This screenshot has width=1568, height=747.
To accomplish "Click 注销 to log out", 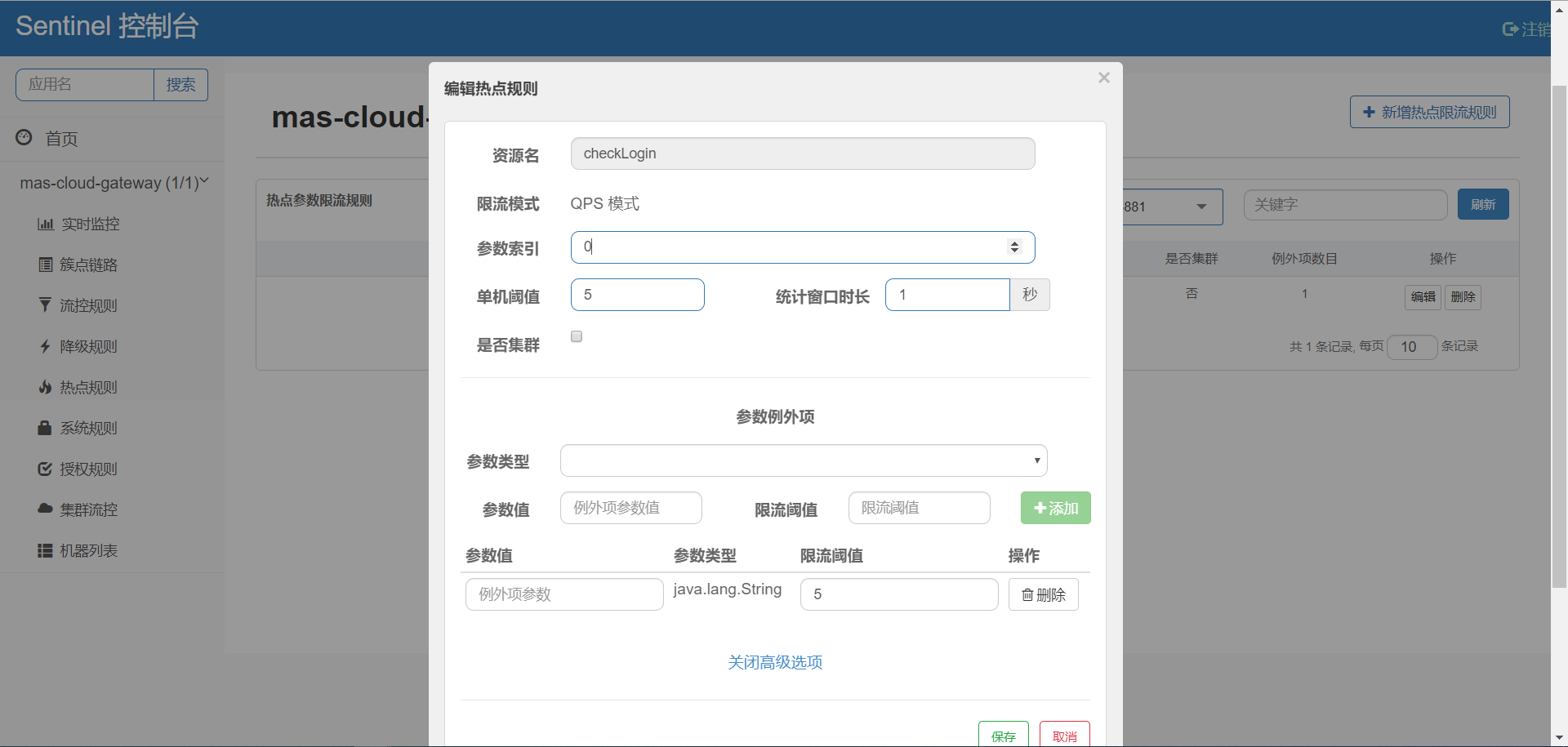I will coord(1534,28).
